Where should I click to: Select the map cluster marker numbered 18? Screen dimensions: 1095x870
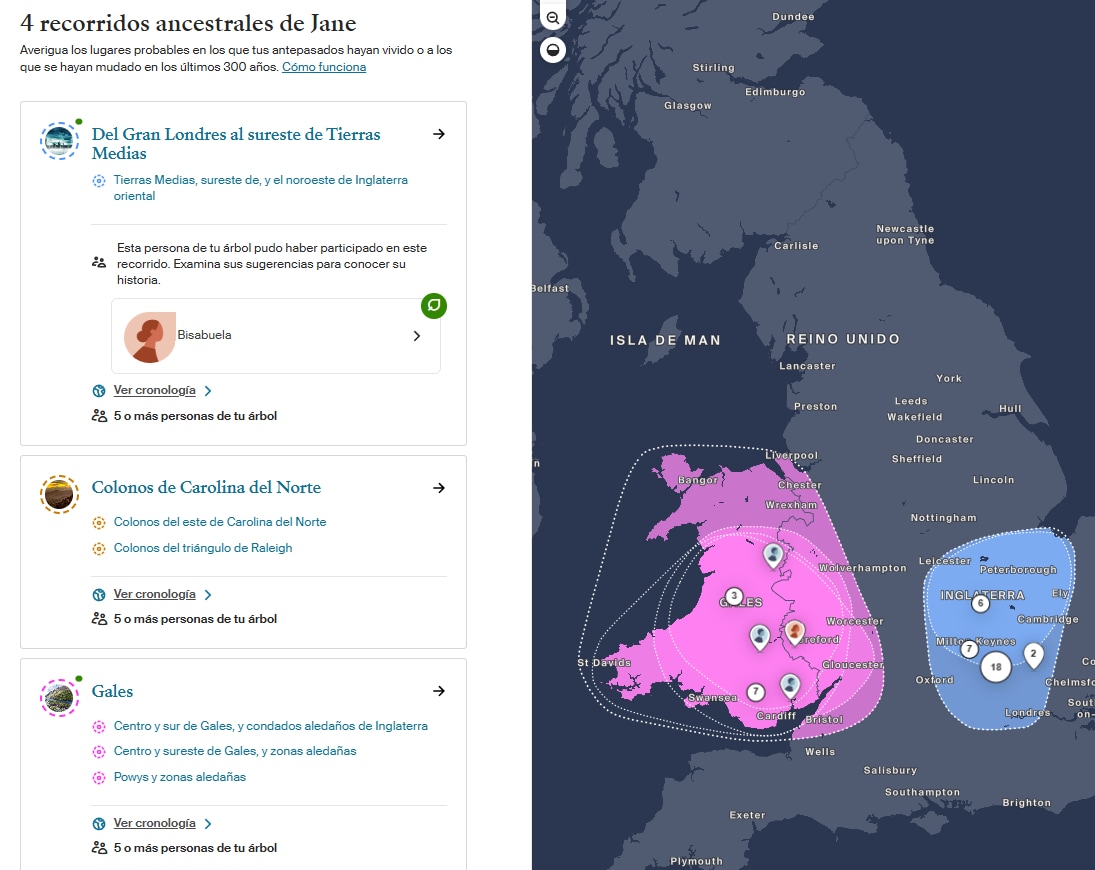[x=996, y=667]
